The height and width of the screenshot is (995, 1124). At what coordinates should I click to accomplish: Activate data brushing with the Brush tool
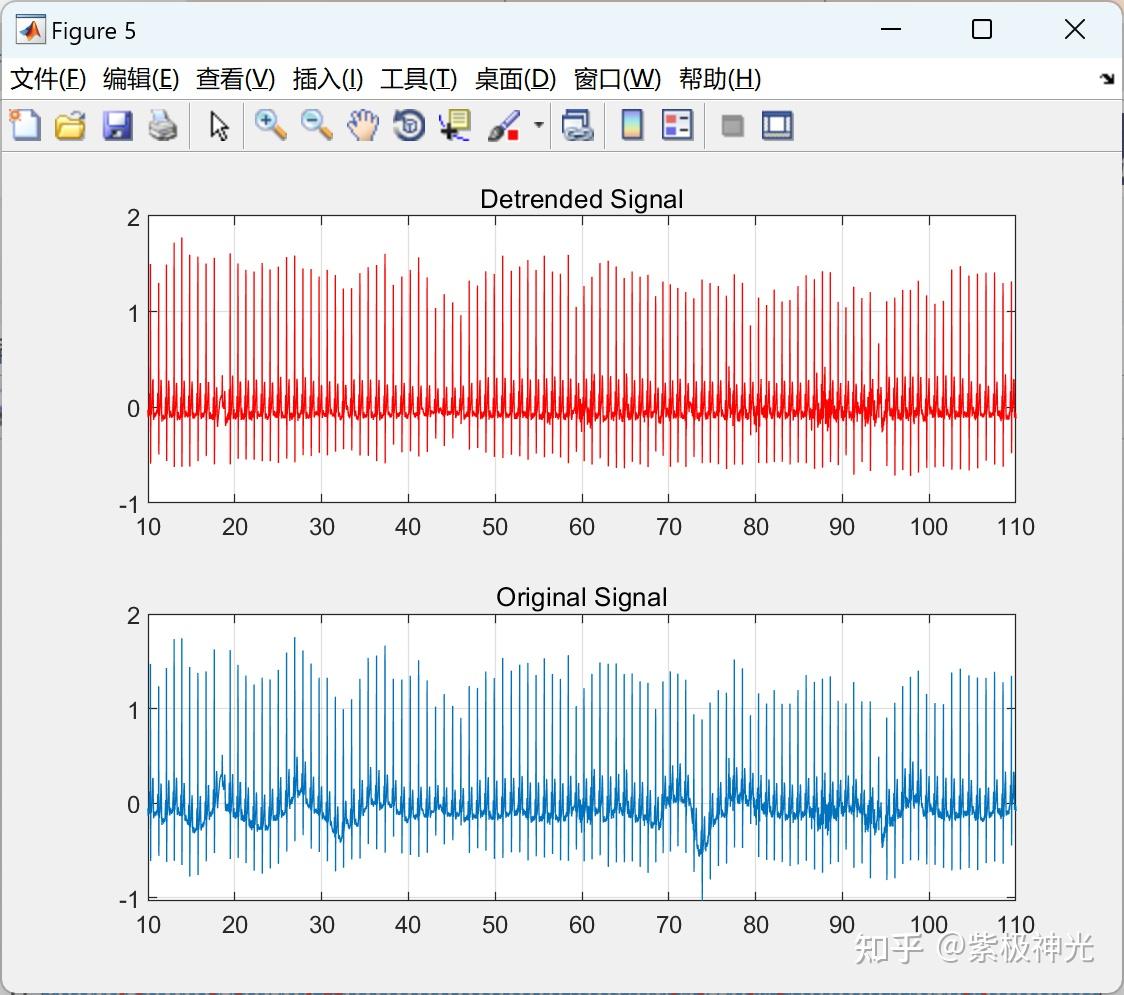coord(502,125)
